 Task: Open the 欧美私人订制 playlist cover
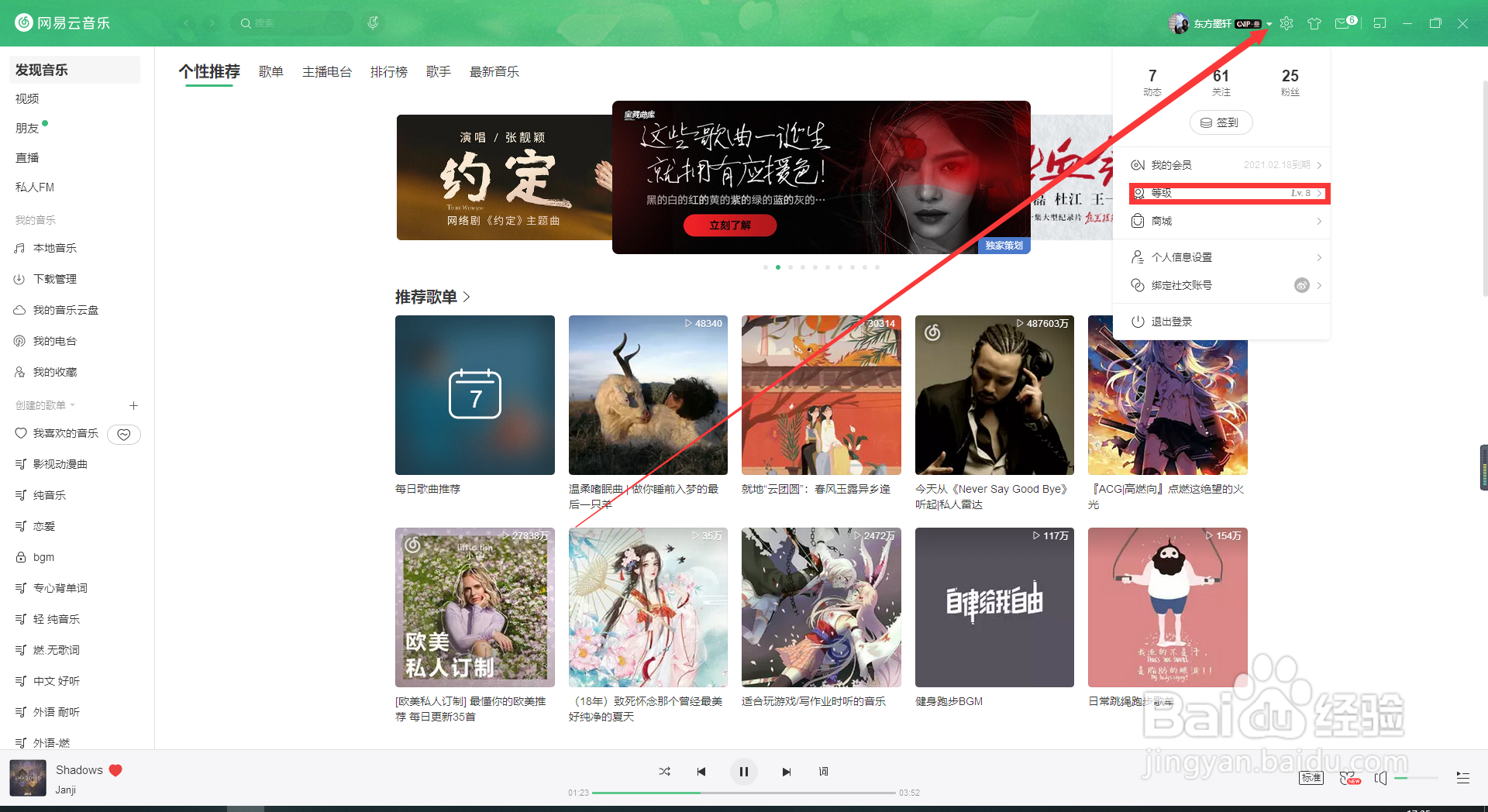475,607
